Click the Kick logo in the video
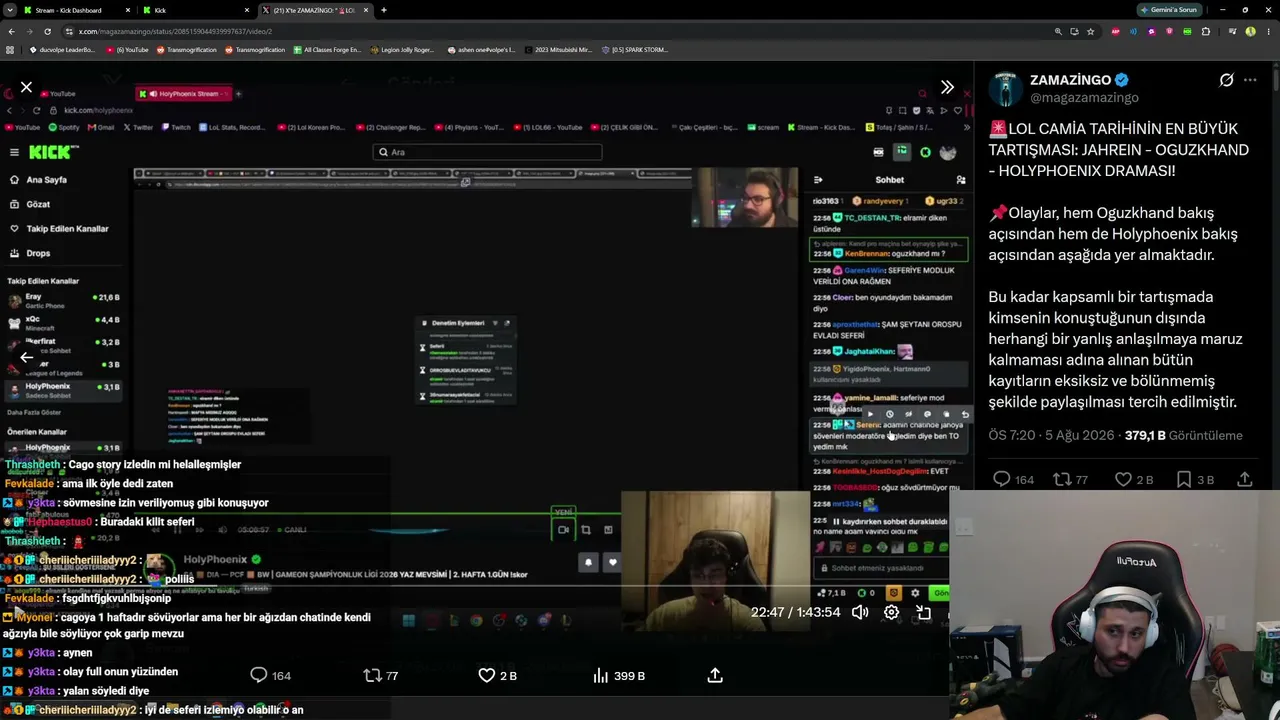 (53, 152)
